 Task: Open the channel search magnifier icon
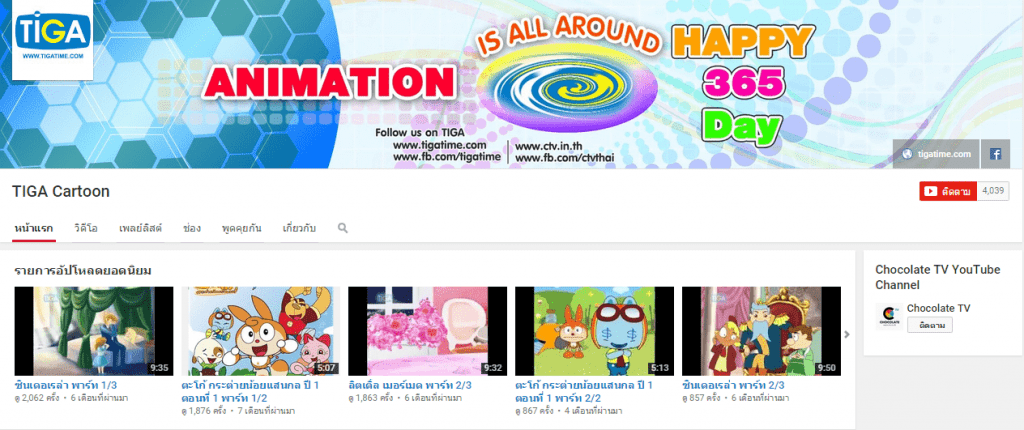(343, 228)
